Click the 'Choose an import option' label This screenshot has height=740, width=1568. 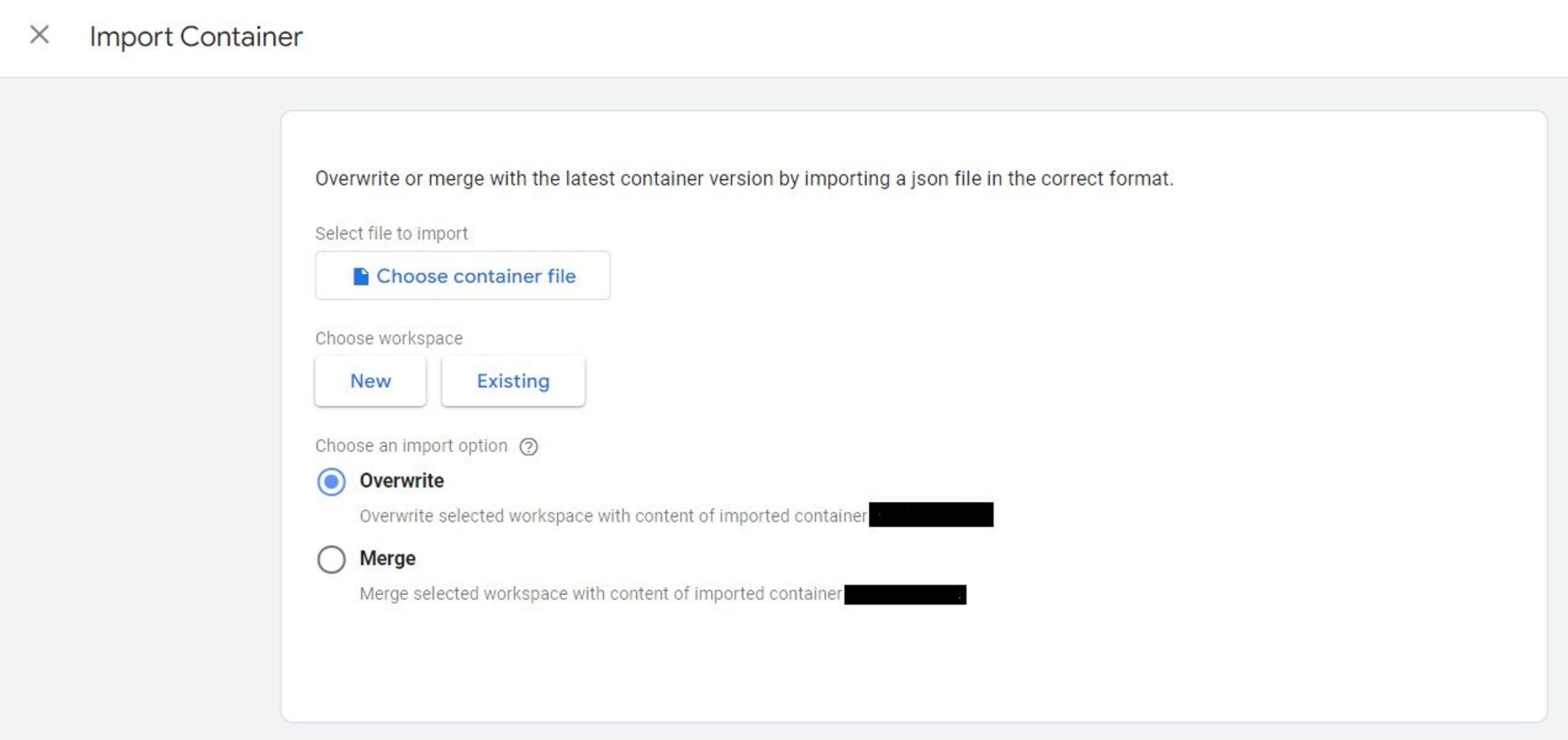pos(411,446)
